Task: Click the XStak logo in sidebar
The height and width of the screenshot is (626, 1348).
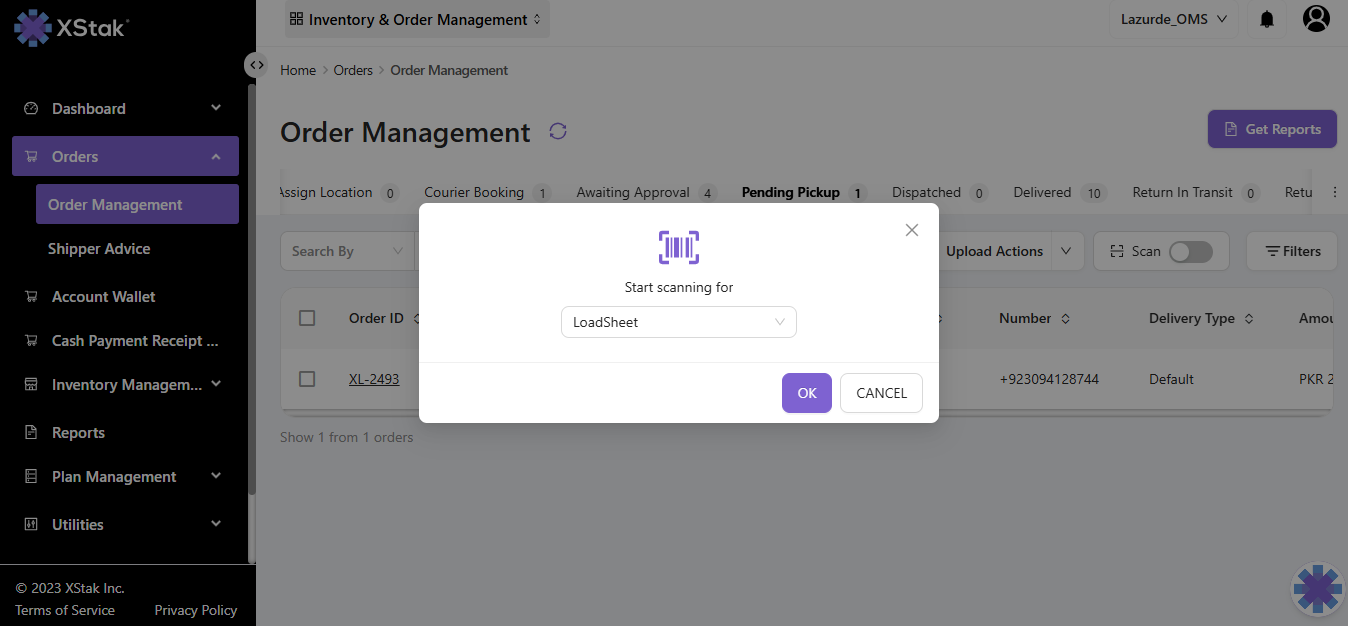Action: (x=71, y=27)
